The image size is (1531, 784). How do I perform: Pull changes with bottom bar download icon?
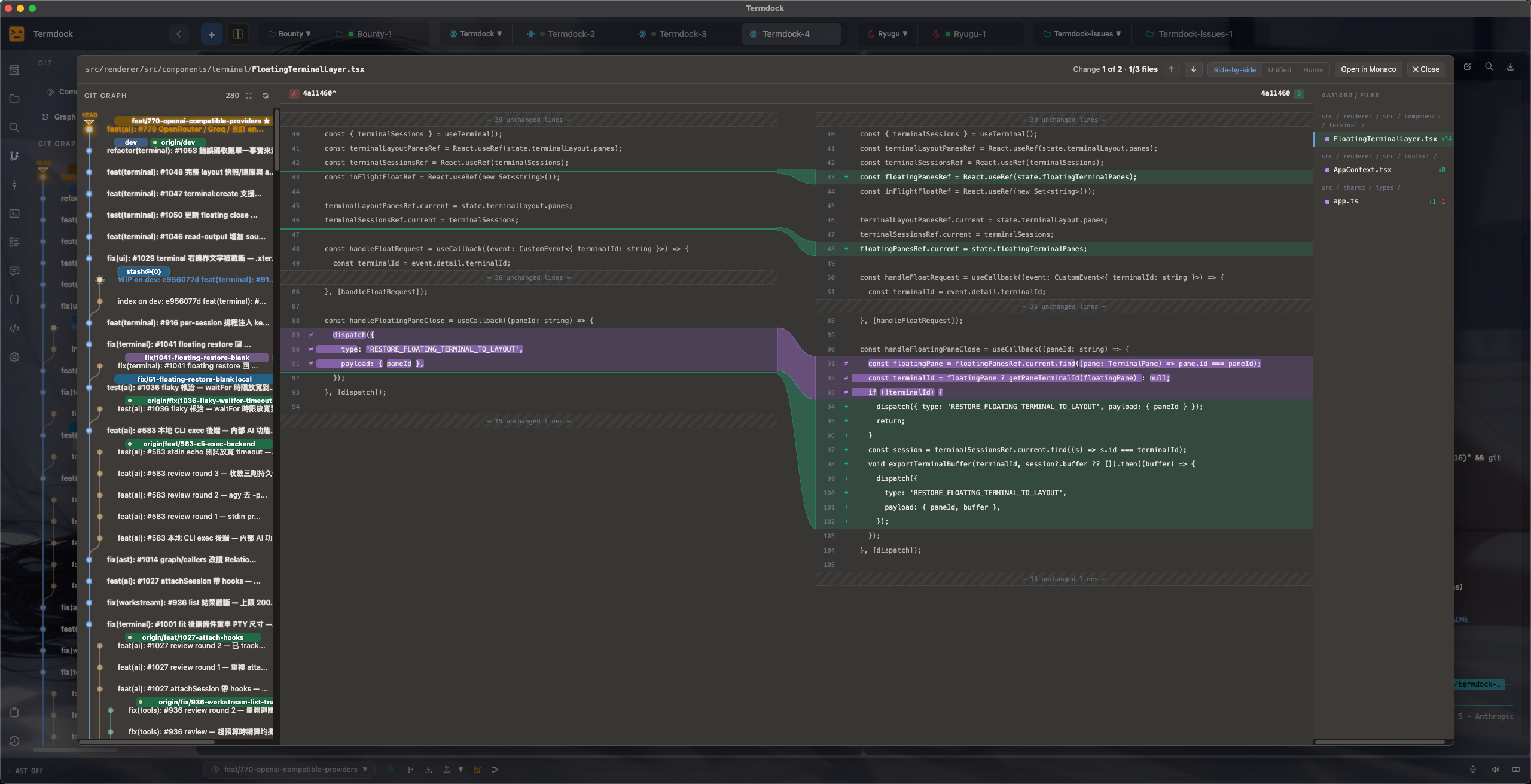tap(429, 770)
